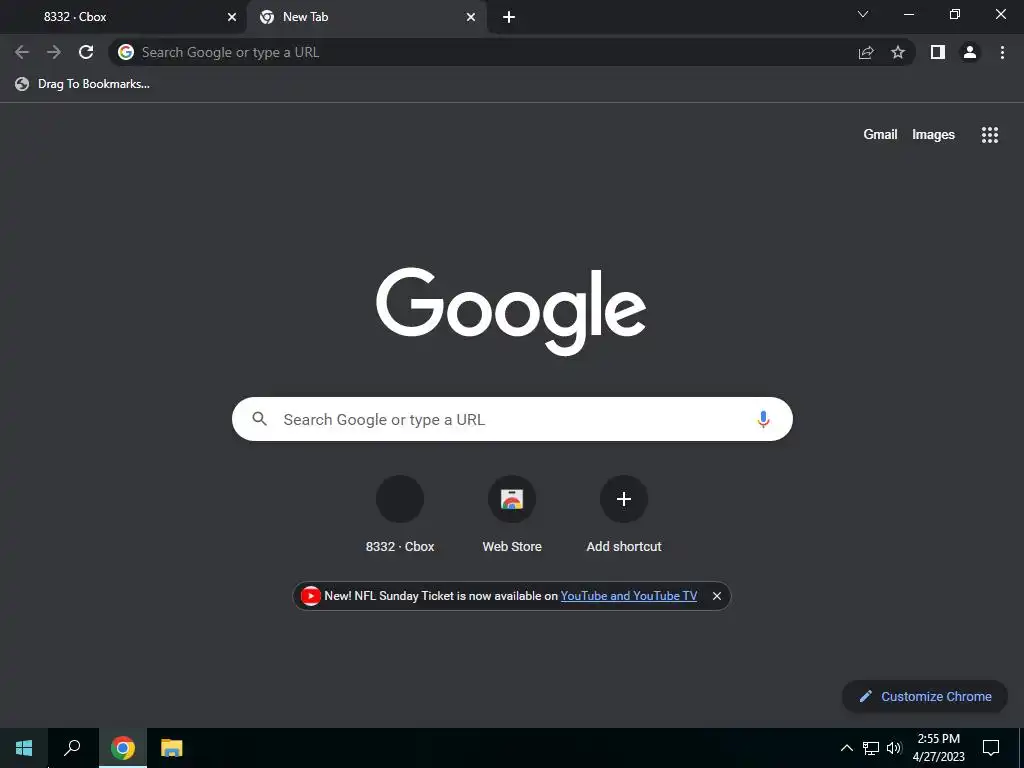Click the Add shortcut plus tile
This screenshot has height=768, width=1024.
(x=624, y=515)
